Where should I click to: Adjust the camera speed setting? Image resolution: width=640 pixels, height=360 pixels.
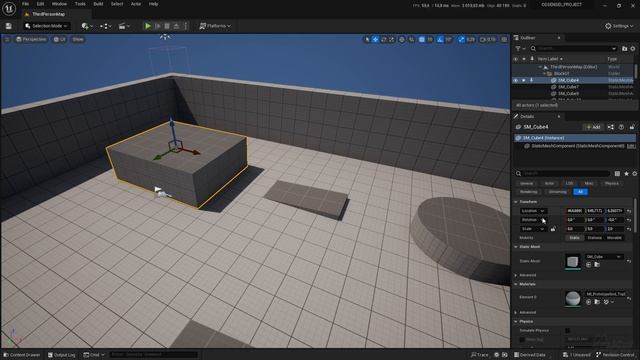point(488,39)
